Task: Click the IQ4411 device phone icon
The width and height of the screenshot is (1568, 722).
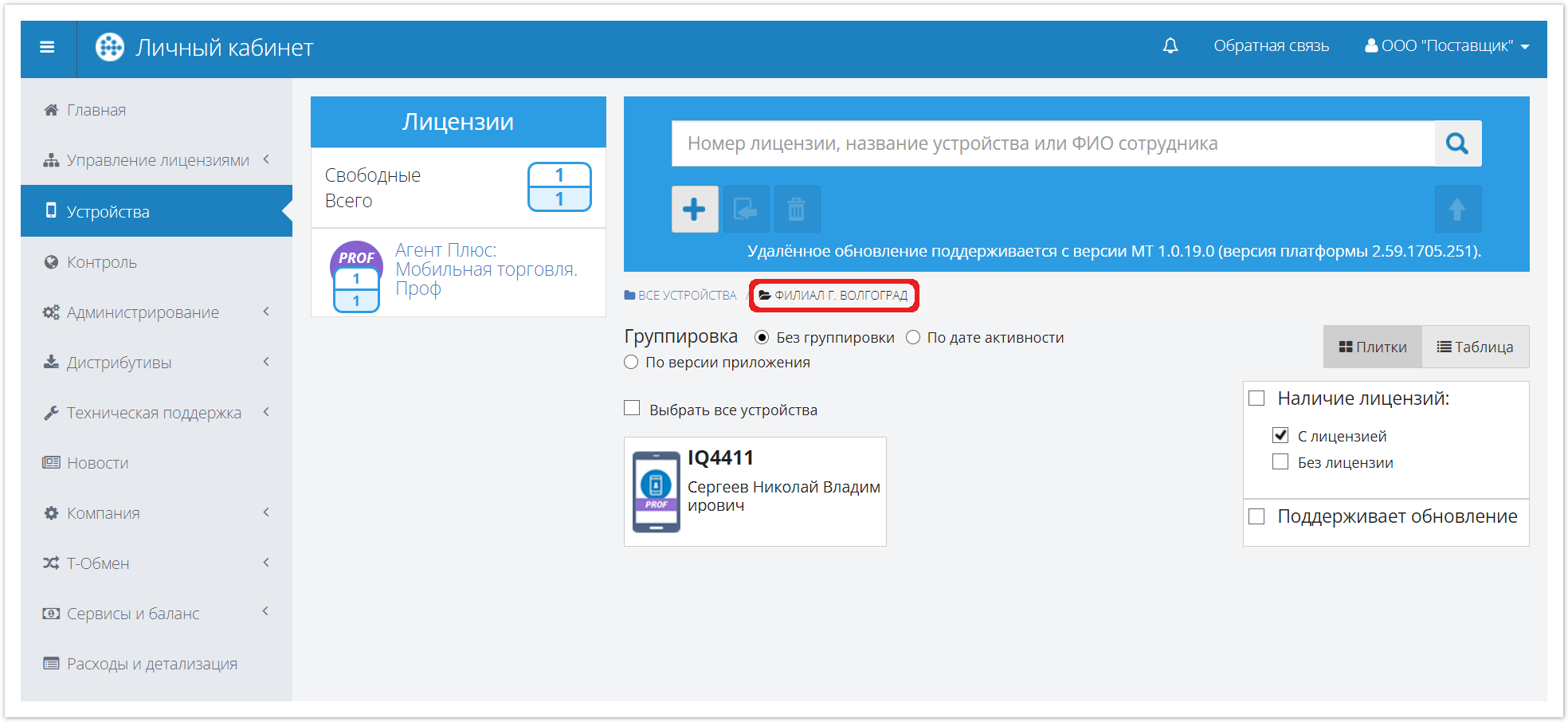Action: tap(656, 492)
